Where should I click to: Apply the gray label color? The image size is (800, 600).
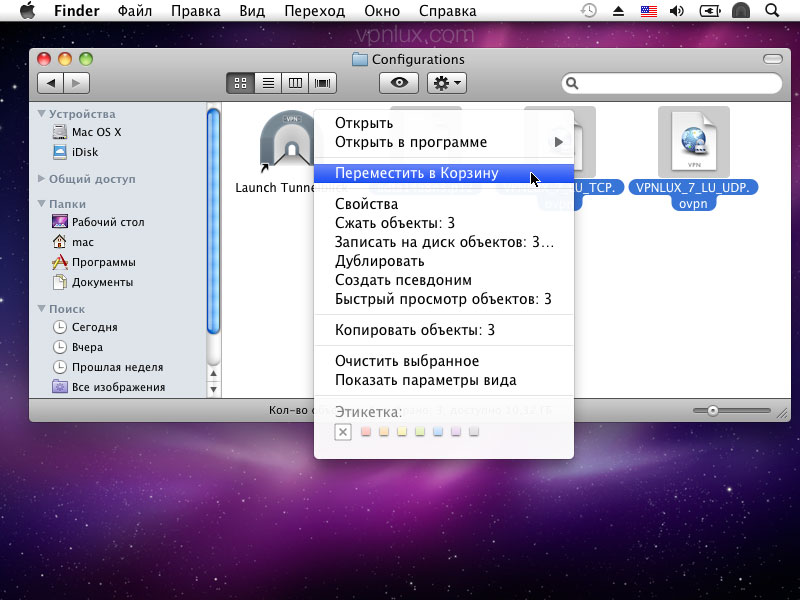(474, 432)
